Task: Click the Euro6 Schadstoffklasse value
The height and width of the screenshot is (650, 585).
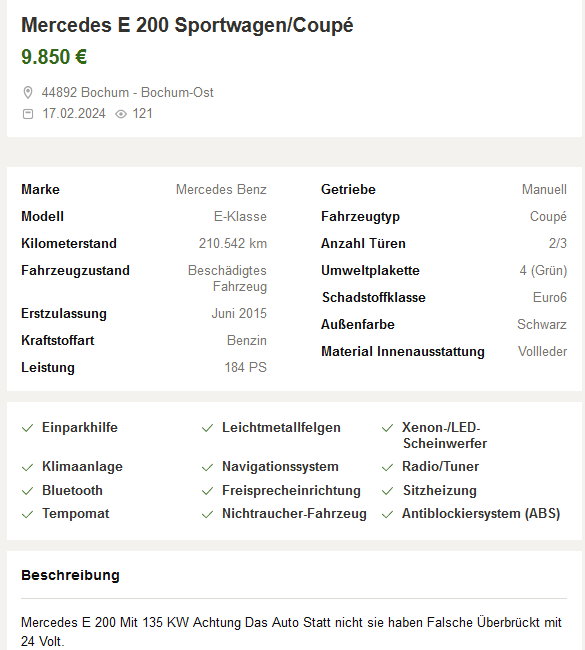Action: click(x=550, y=297)
